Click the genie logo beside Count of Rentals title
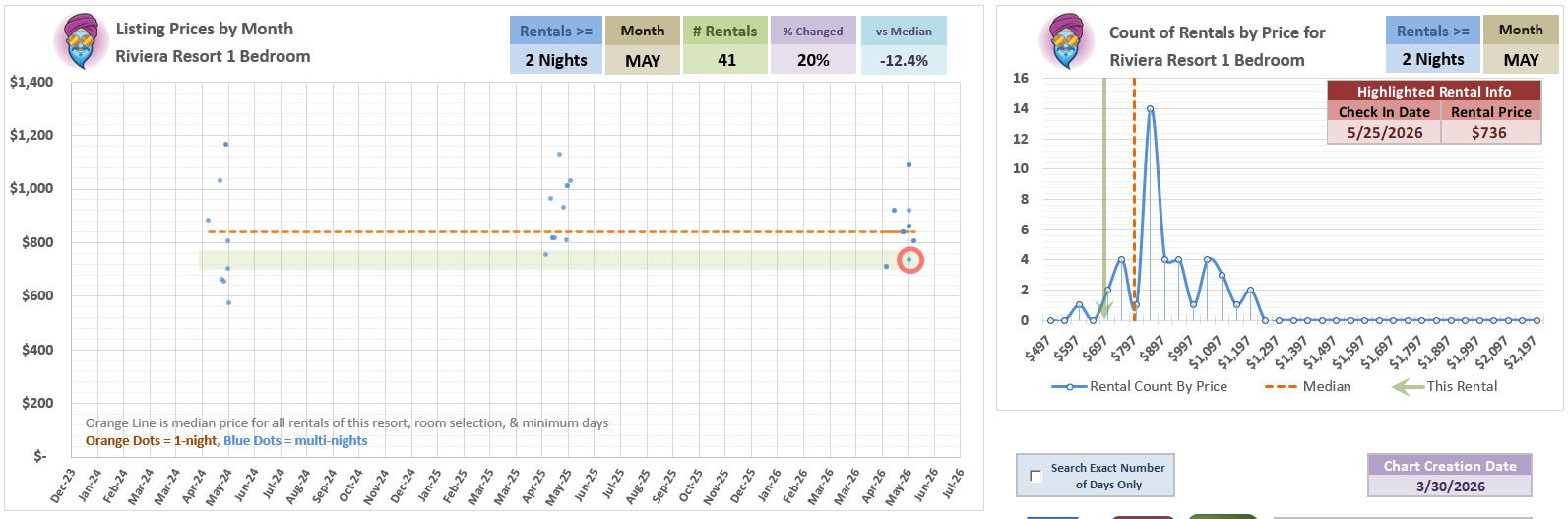 coord(1066,41)
